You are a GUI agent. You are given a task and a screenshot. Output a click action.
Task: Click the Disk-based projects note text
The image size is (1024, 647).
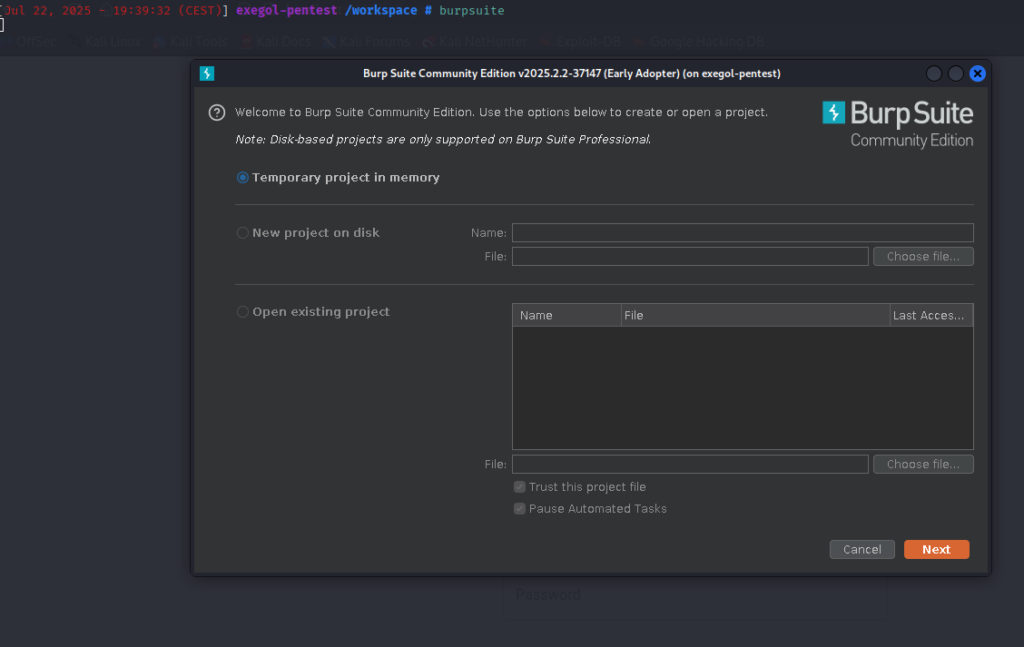(x=443, y=140)
